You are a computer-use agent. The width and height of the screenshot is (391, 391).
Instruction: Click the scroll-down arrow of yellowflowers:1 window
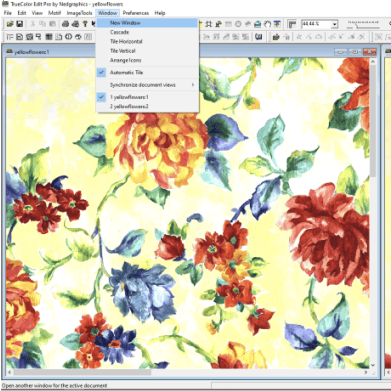[x=373, y=365]
